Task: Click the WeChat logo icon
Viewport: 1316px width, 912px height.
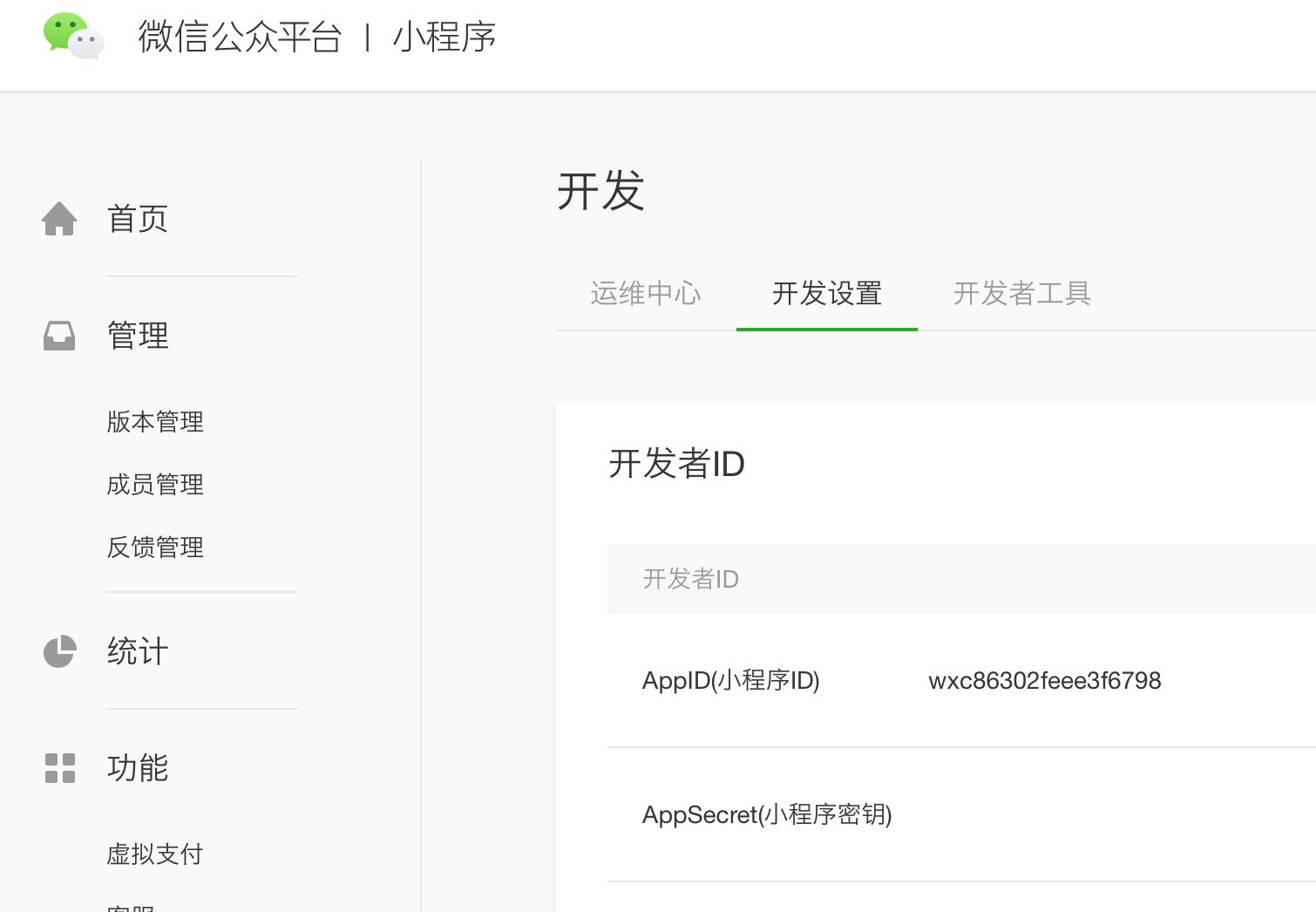Action: point(73,37)
